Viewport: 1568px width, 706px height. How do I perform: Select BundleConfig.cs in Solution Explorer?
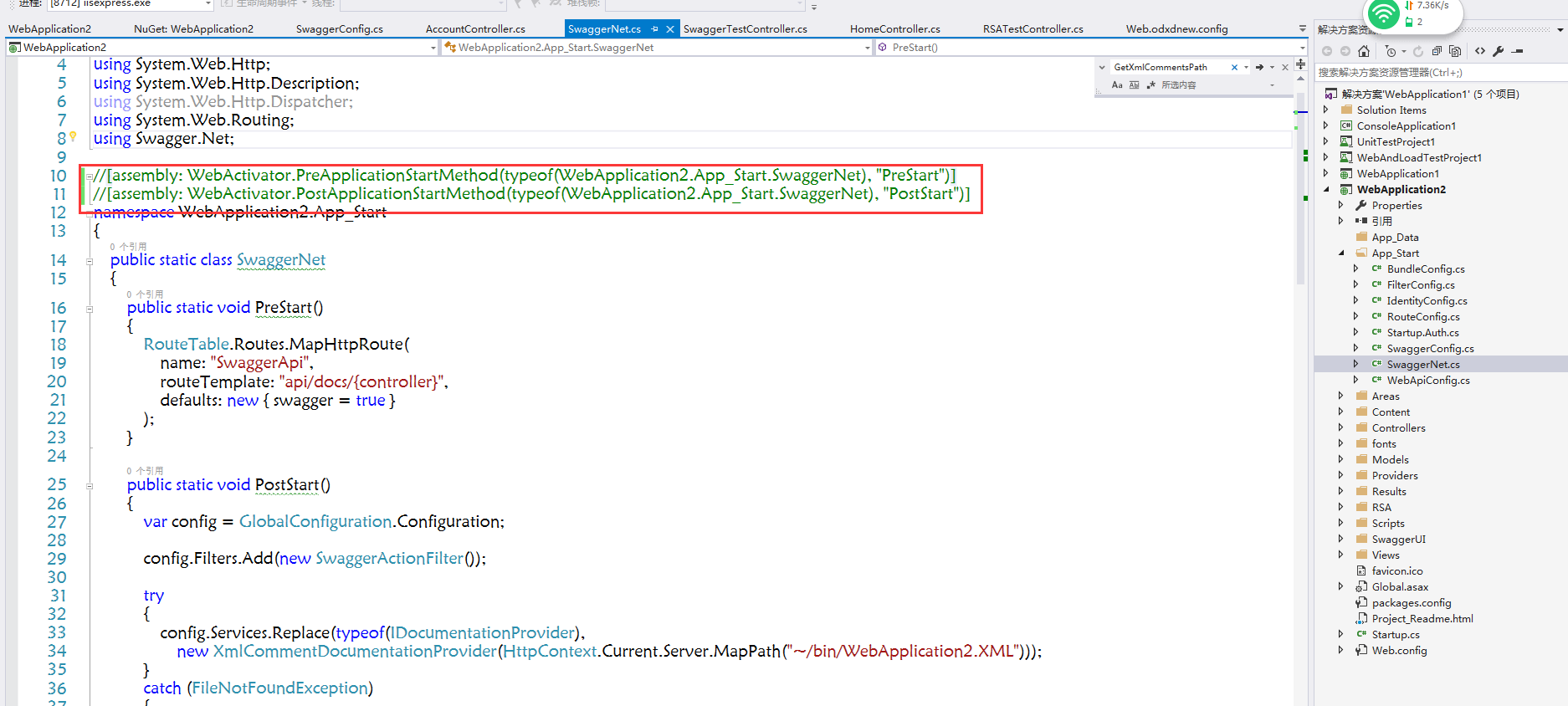[1426, 269]
